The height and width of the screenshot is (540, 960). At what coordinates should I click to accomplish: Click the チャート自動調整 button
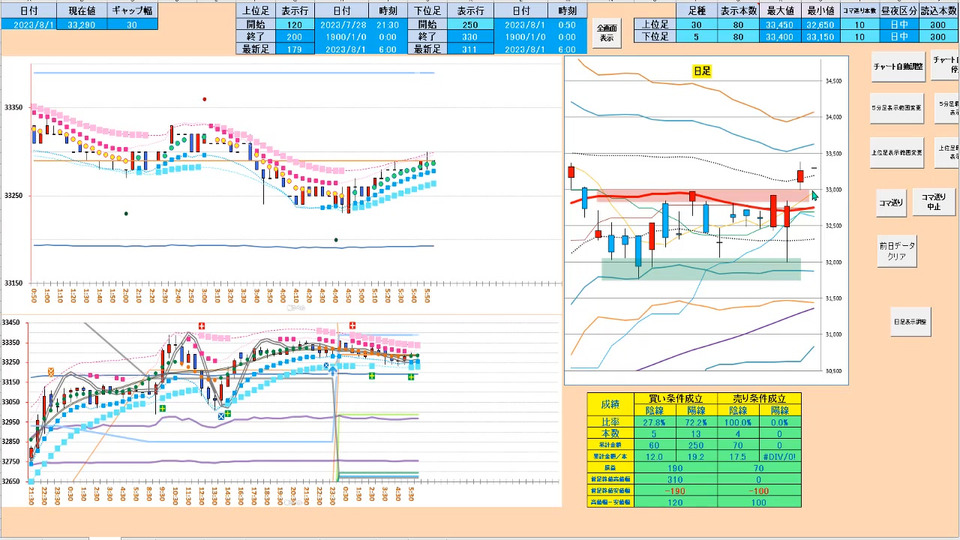(898, 67)
